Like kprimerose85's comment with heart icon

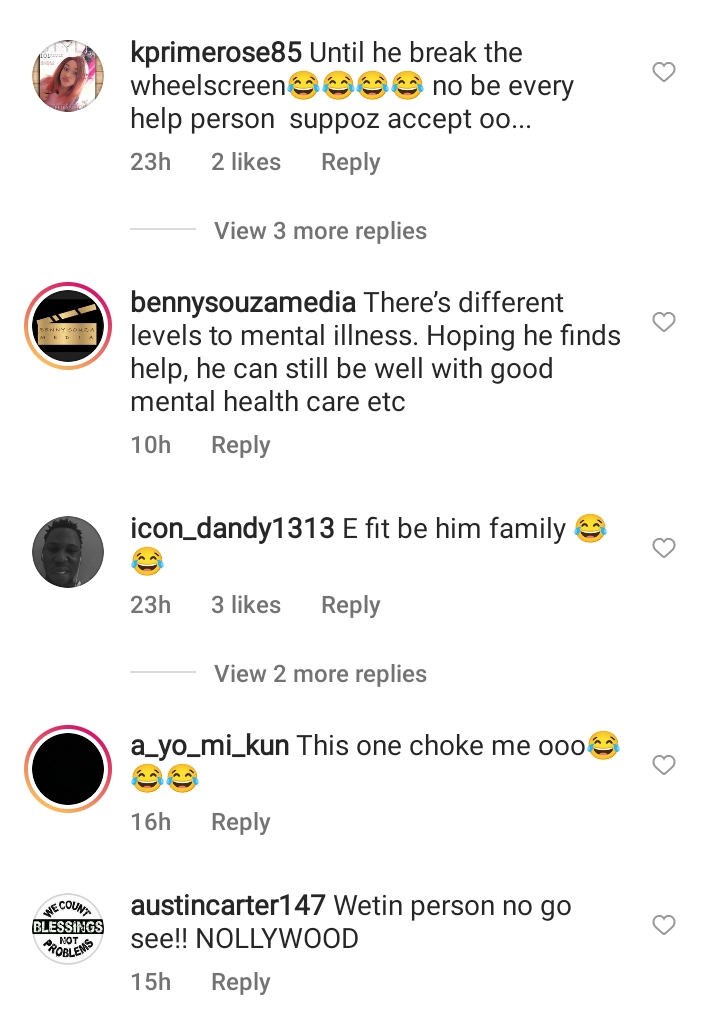tap(663, 72)
